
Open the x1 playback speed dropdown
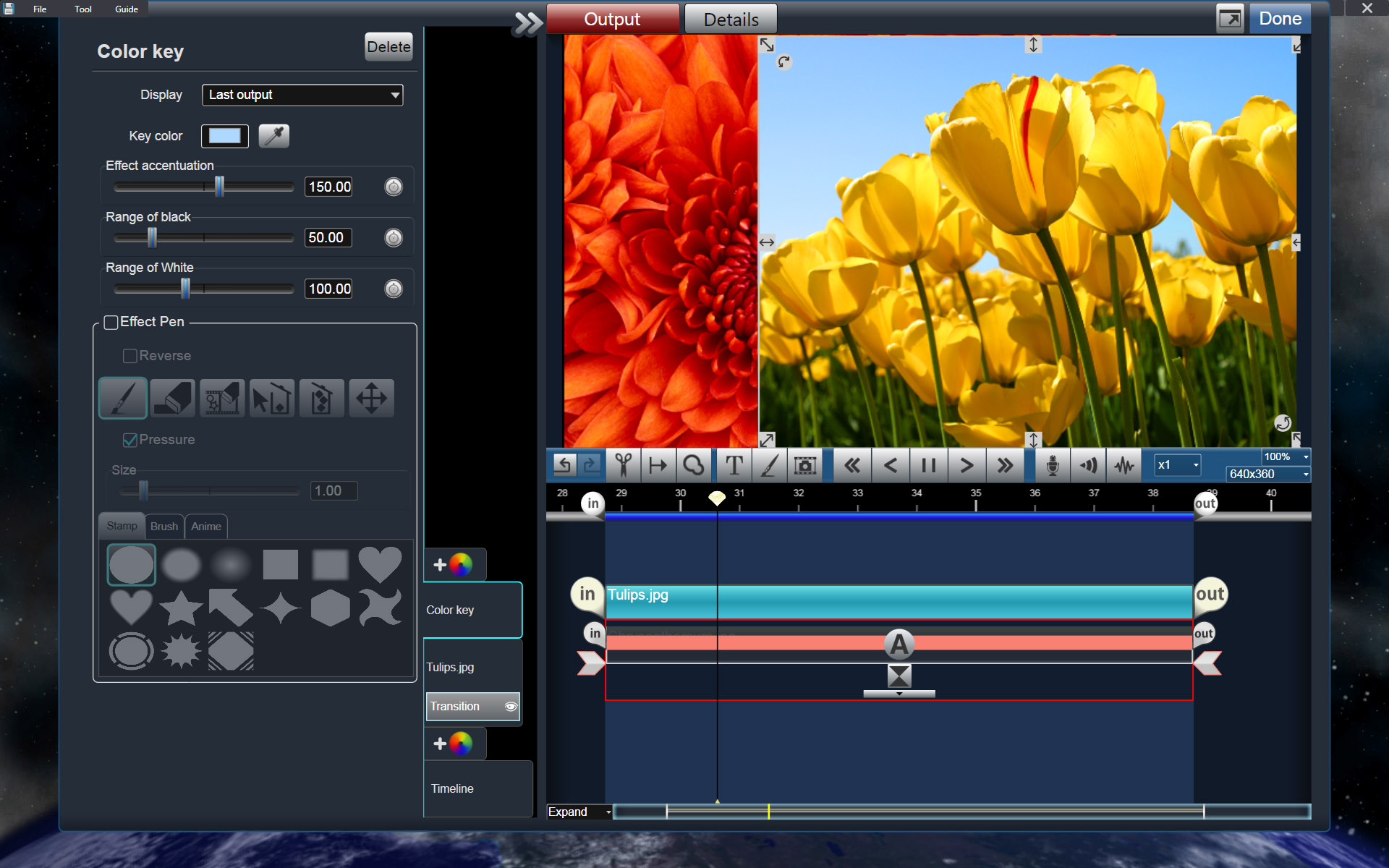coord(1177,465)
